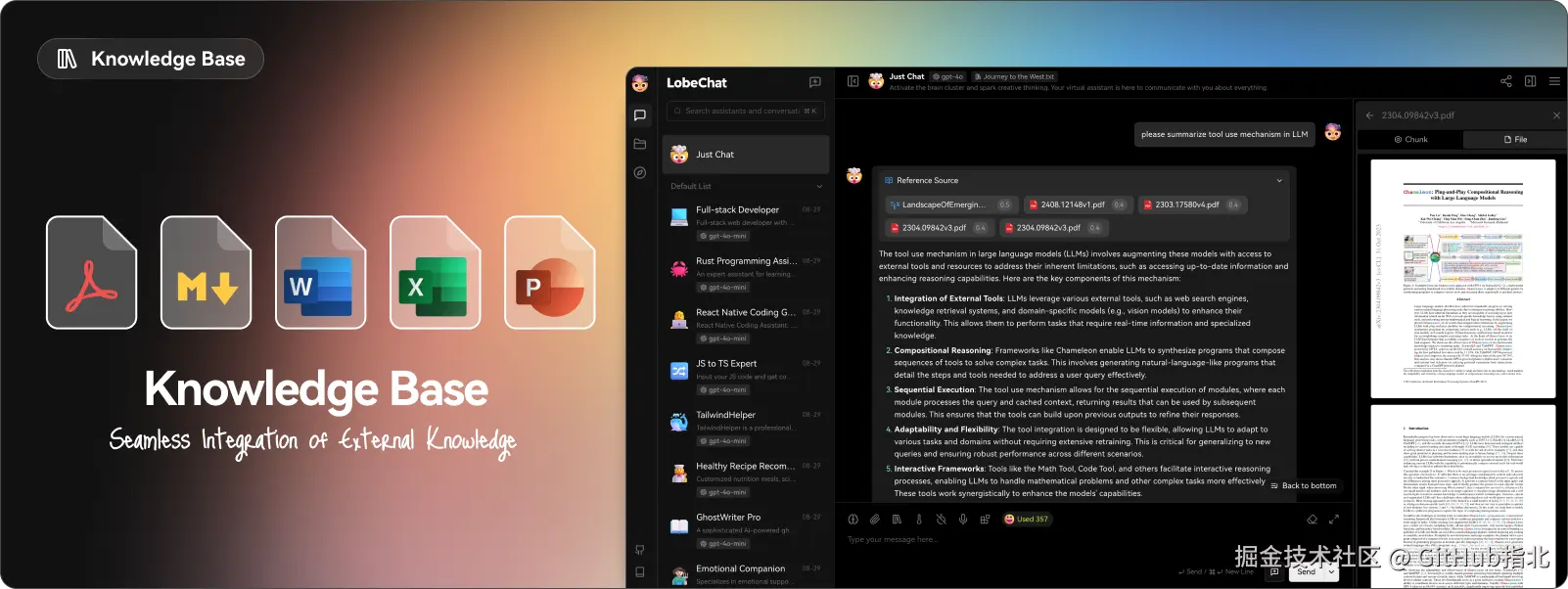Select the Just Chat session
1568x589 pixels.
click(746, 155)
